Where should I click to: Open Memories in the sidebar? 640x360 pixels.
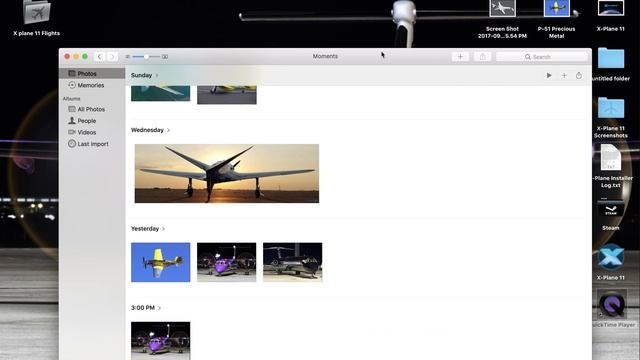pos(92,85)
